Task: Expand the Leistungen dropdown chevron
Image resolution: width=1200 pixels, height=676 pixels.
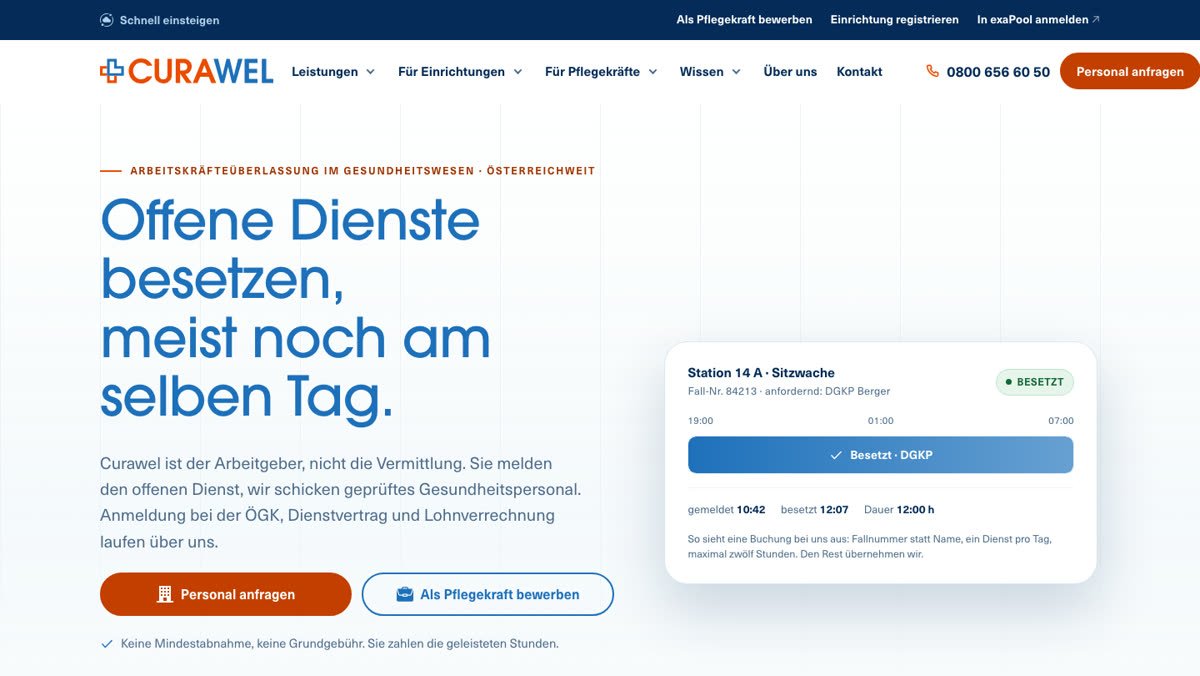Action: pos(370,72)
